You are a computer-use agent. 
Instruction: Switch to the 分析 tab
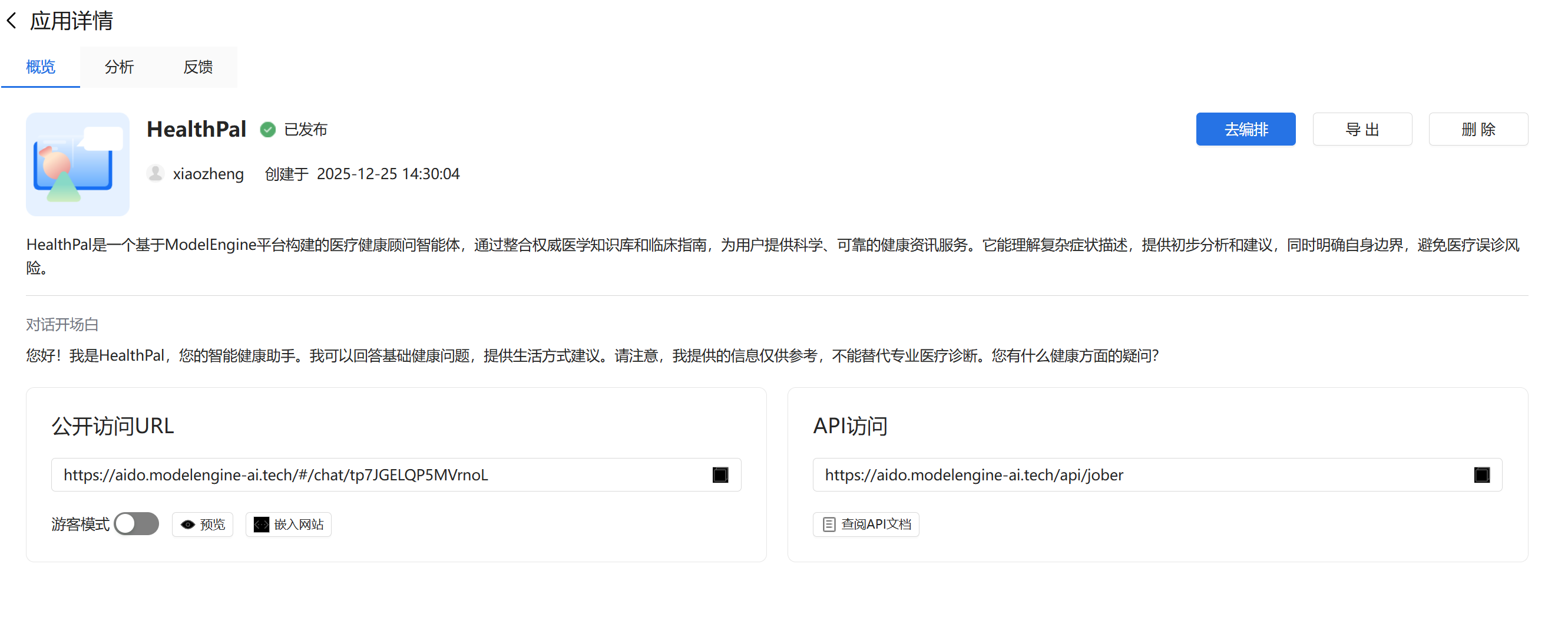[119, 67]
